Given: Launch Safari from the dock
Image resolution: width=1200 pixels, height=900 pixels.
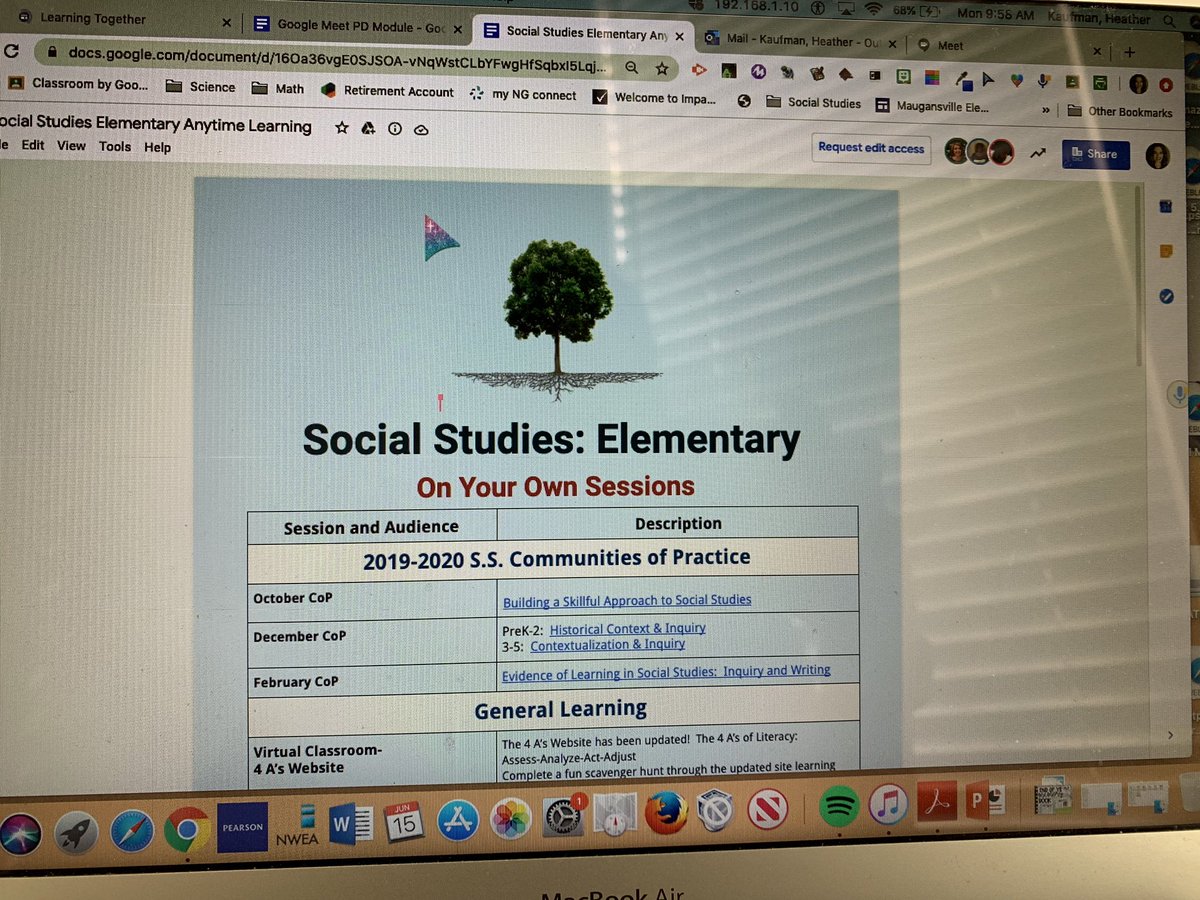Looking at the screenshot, I should [132, 829].
